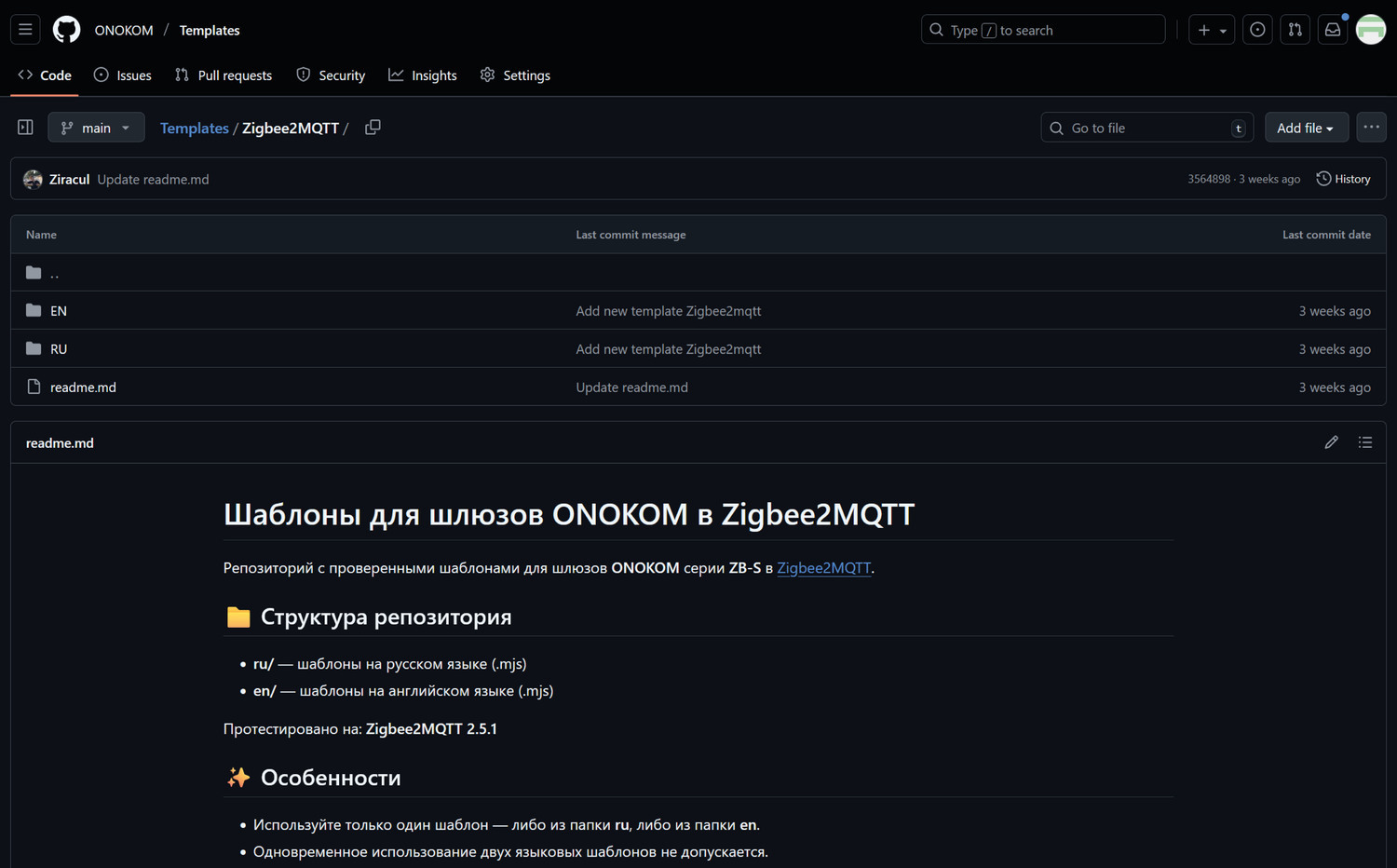Toggle the file tree side panel

(x=25, y=128)
